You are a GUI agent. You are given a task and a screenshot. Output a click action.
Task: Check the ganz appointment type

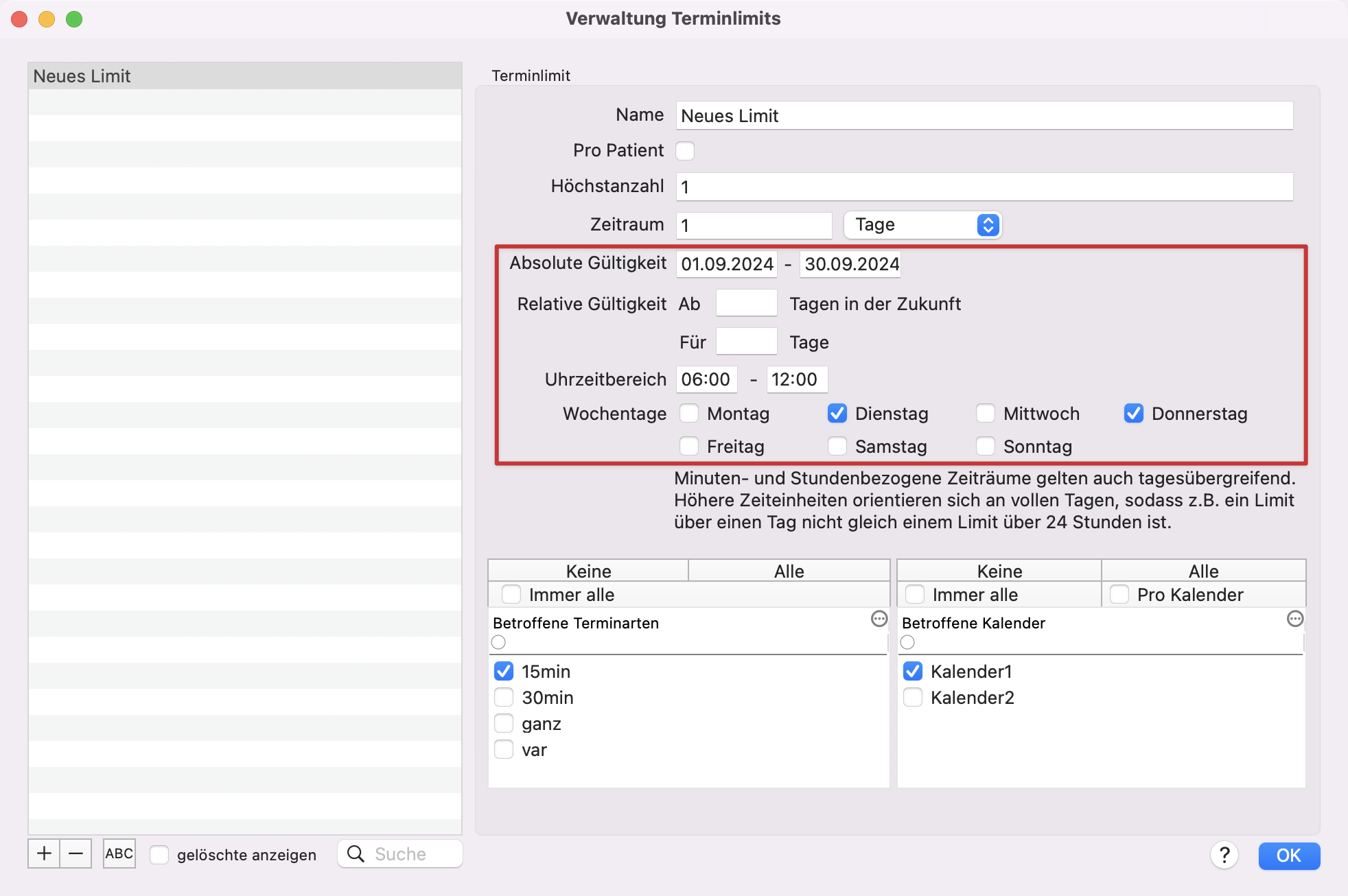point(504,723)
